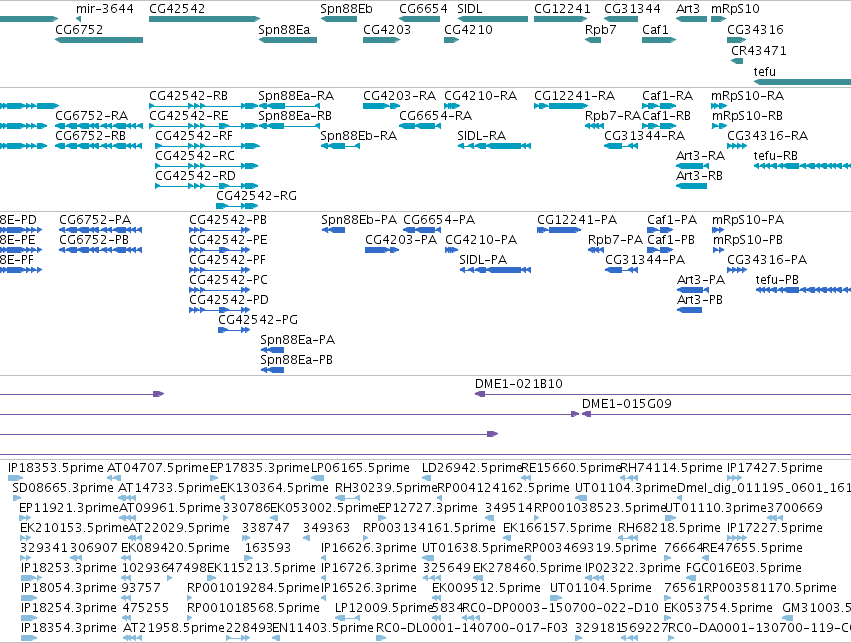Select the CG4210 gene label

(468, 29)
